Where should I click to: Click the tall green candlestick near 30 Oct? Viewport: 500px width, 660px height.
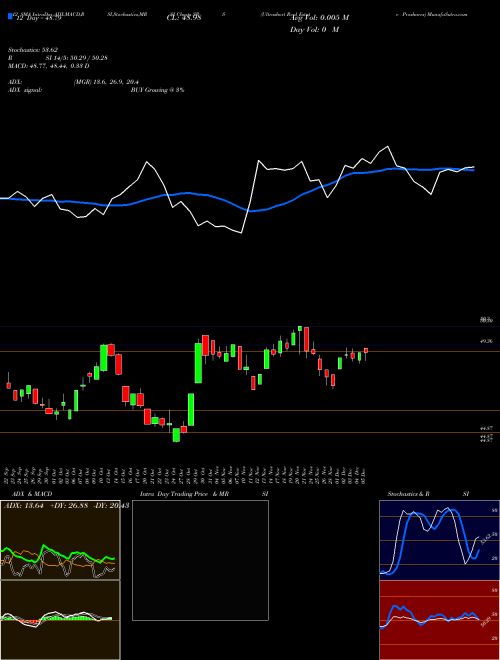coord(198,363)
